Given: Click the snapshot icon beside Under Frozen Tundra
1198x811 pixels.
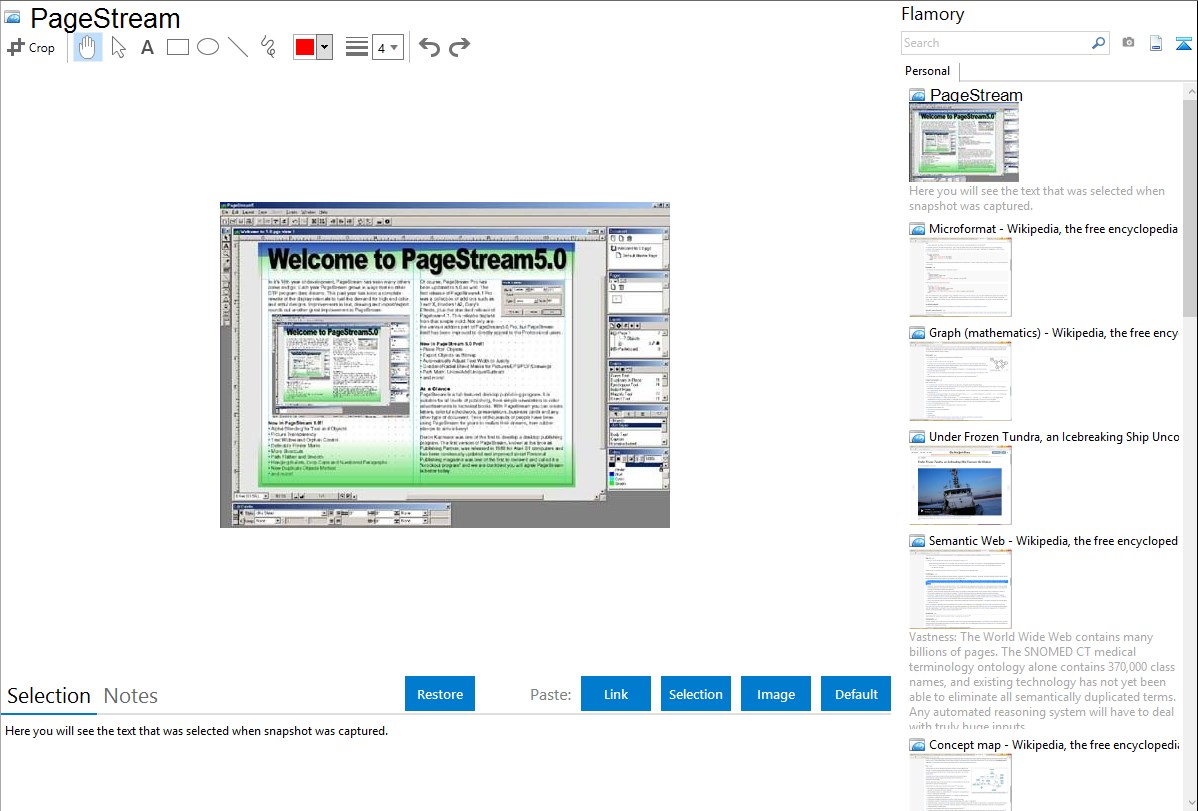Looking at the screenshot, I should pyautogui.click(x=917, y=437).
